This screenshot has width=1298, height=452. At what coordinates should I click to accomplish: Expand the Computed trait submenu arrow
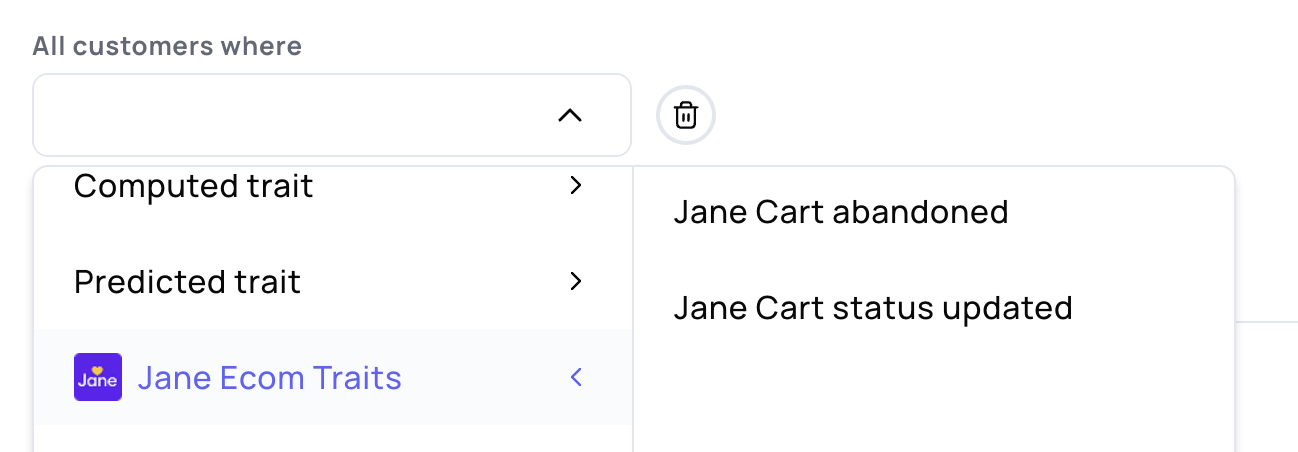click(575, 185)
